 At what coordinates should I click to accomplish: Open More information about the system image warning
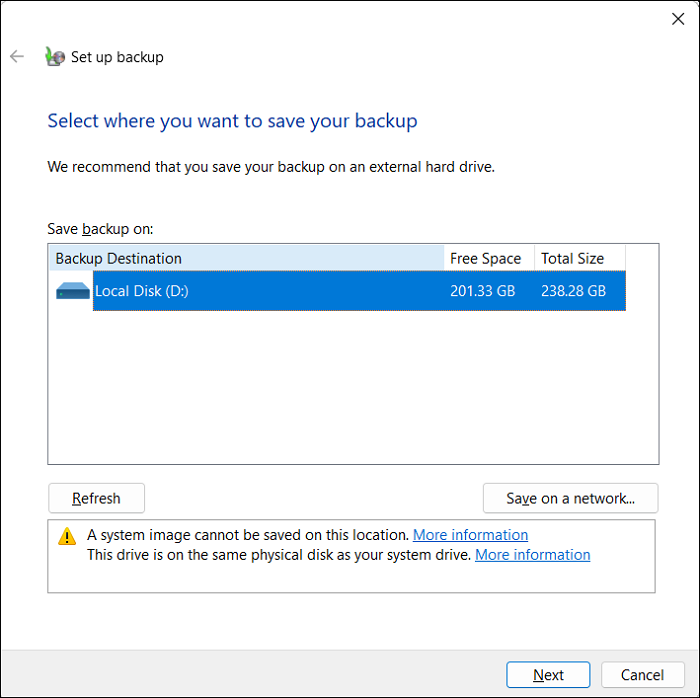tap(470, 535)
